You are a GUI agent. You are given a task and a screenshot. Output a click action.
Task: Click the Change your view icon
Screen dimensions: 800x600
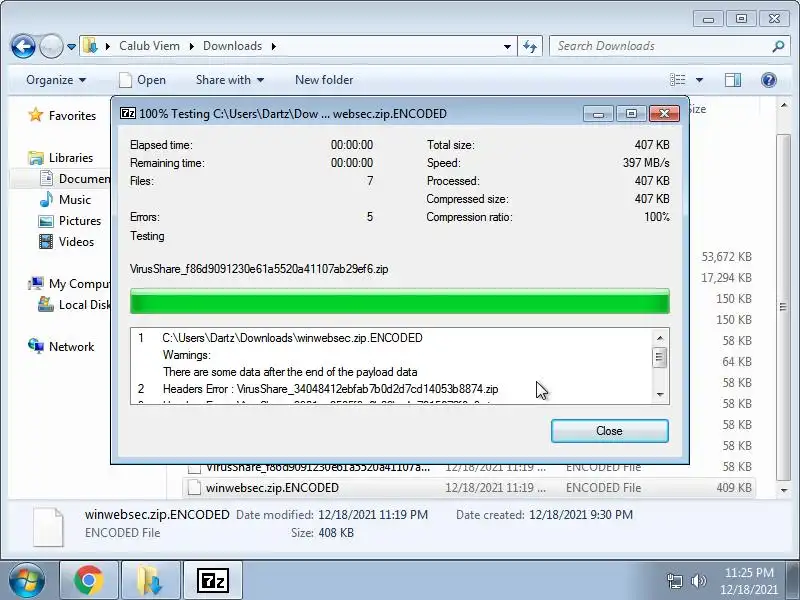coord(678,80)
